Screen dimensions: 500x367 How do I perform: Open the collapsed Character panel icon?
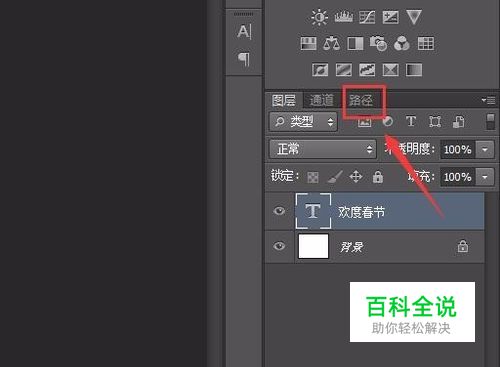click(244, 32)
